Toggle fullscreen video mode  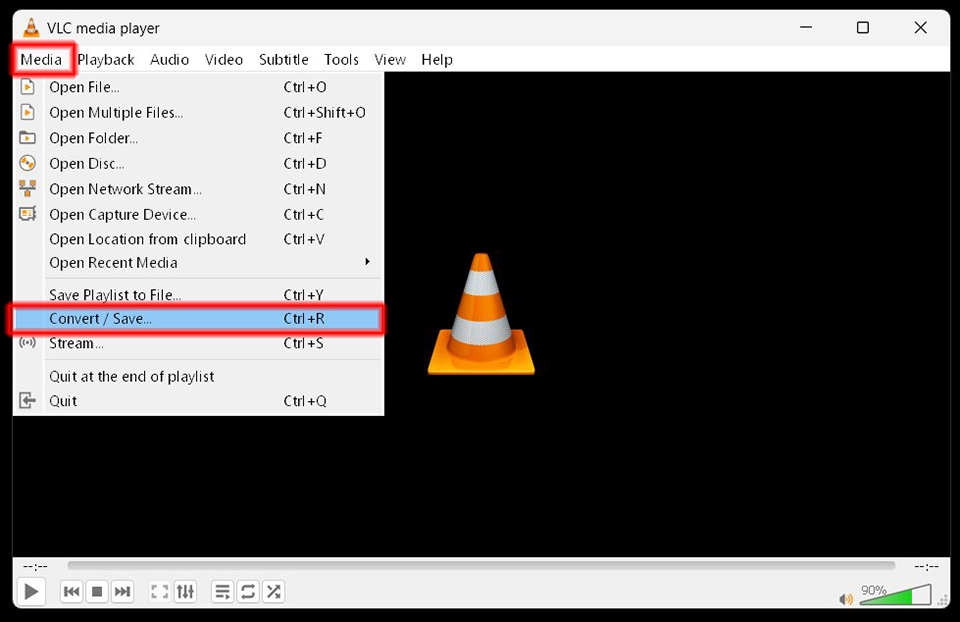[x=159, y=591]
